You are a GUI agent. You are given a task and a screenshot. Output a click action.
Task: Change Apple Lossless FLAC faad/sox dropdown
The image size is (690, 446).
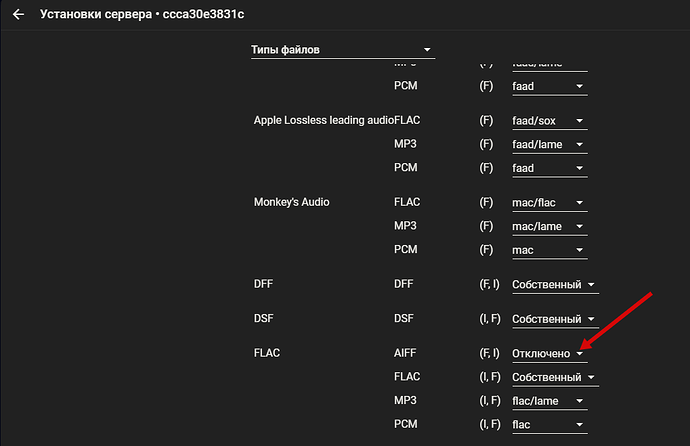tap(550, 121)
